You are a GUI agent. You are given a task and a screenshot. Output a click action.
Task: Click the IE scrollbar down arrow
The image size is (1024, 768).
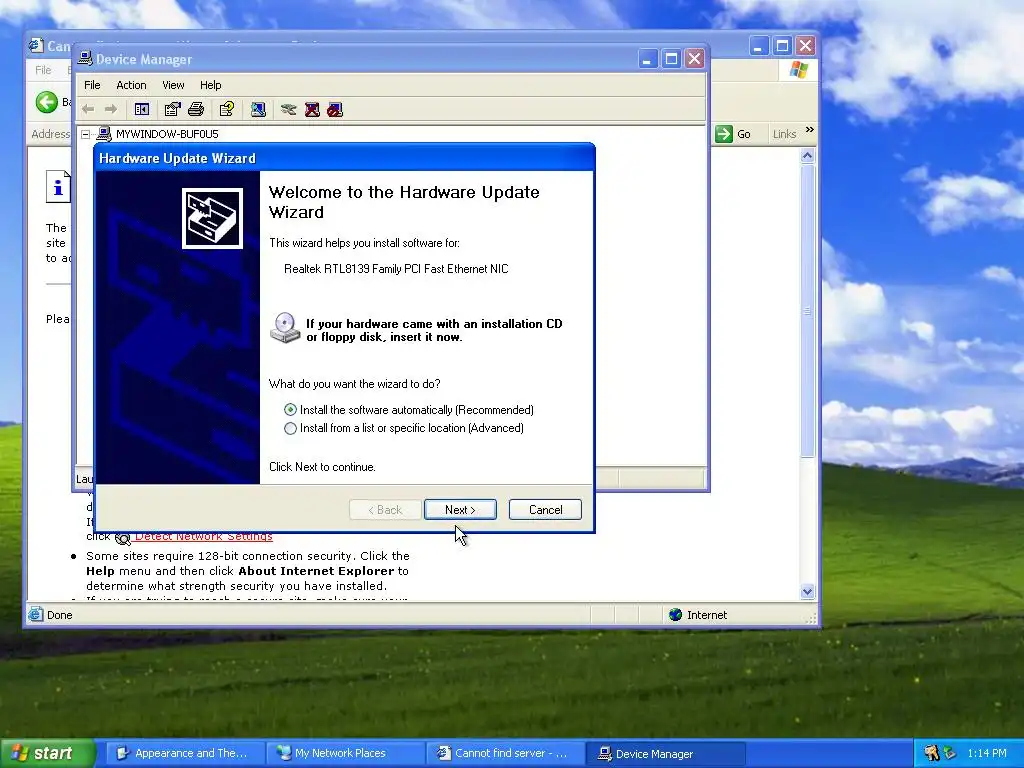tap(807, 592)
